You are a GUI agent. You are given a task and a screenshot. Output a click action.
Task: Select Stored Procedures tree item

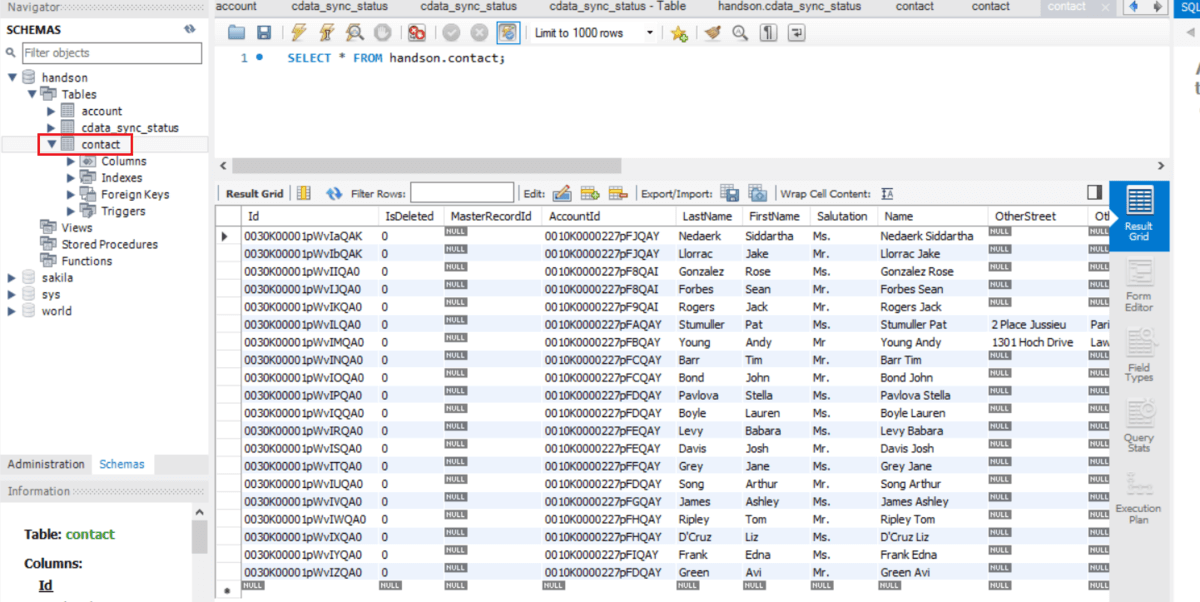tap(110, 244)
